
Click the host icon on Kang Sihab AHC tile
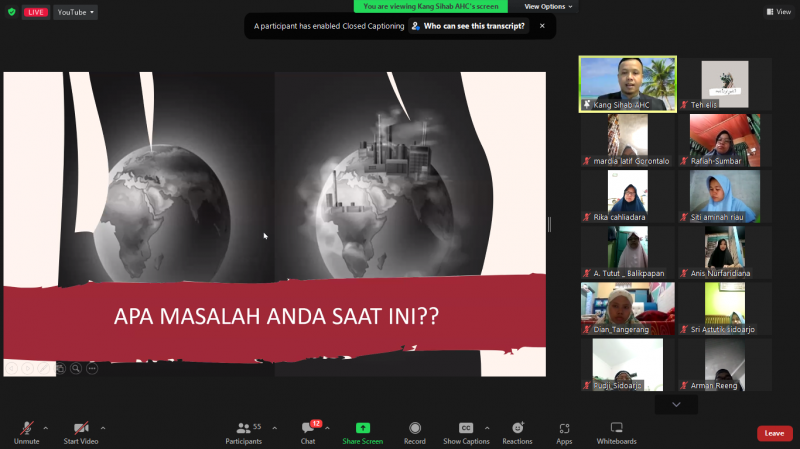(587, 105)
